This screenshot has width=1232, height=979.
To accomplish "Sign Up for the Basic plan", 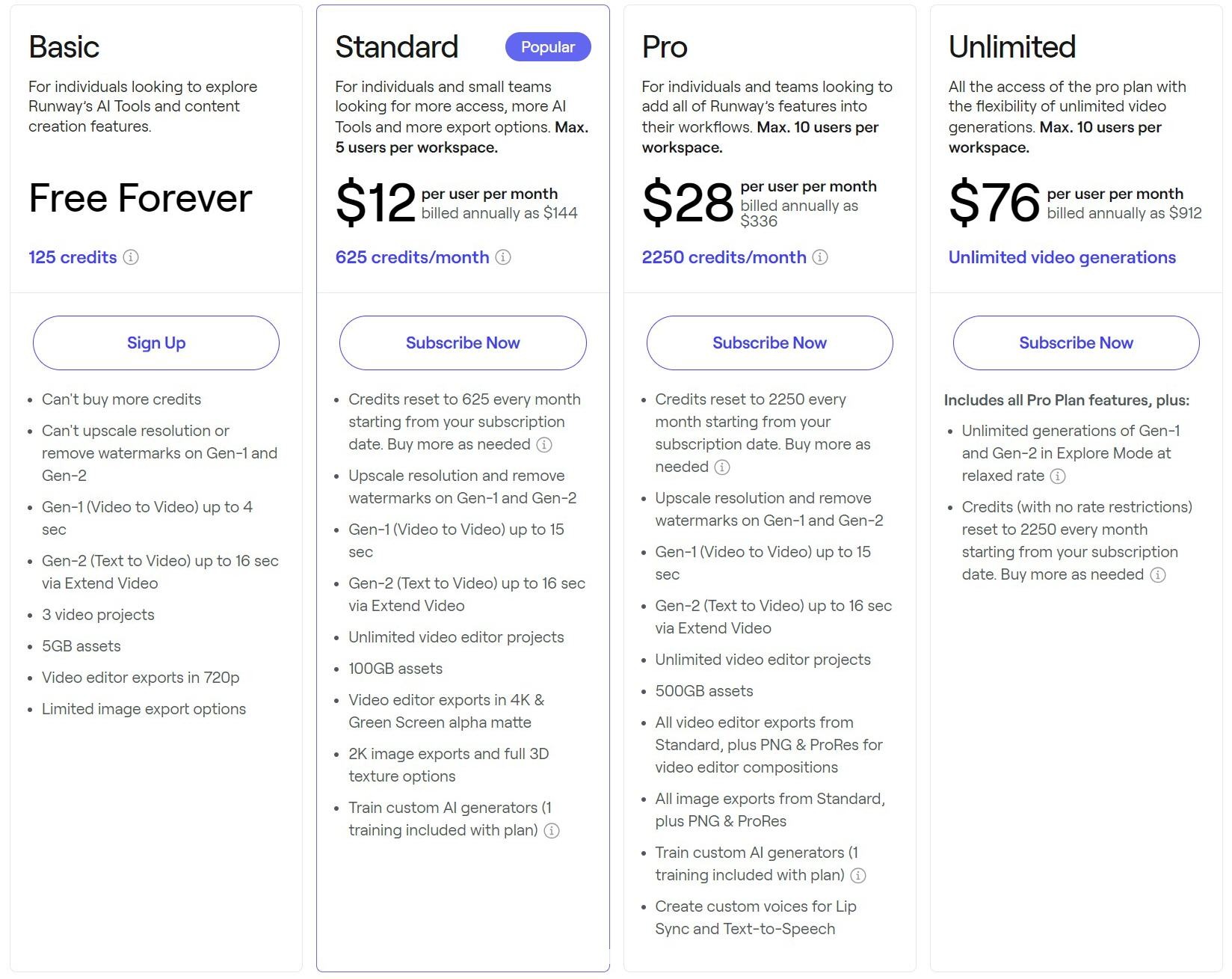I will 156,343.
